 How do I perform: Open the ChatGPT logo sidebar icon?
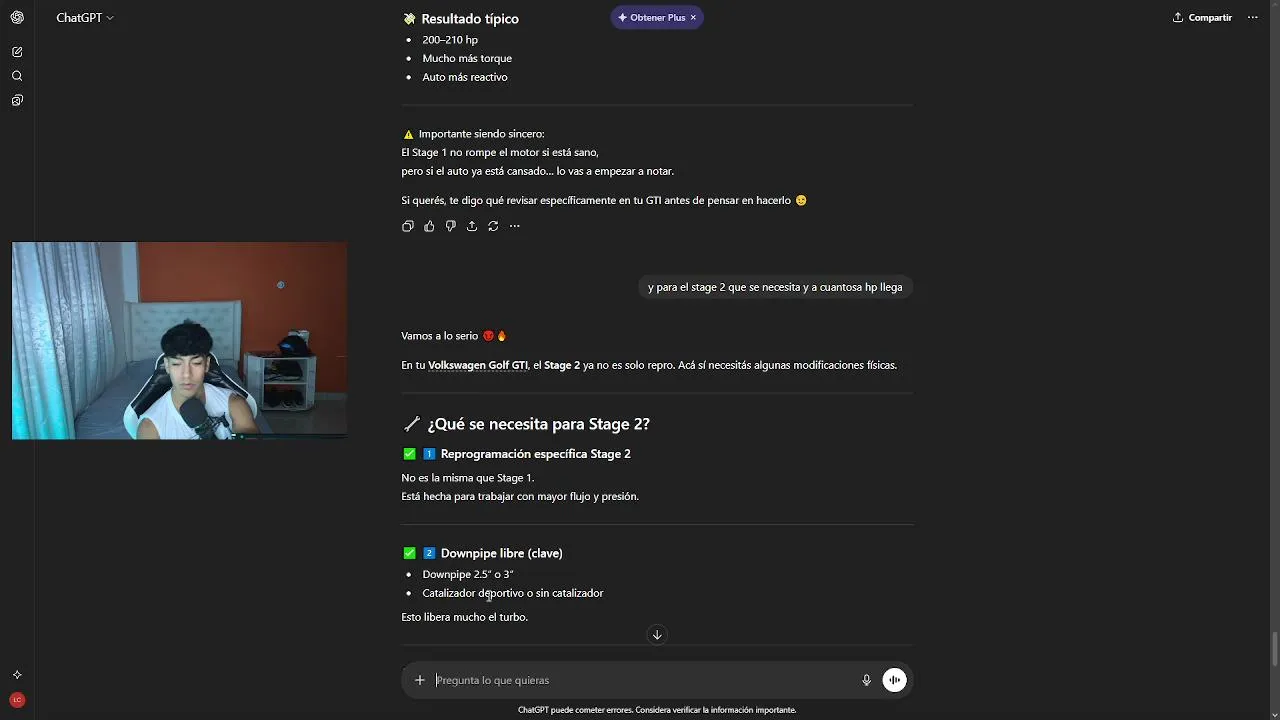(17, 17)
